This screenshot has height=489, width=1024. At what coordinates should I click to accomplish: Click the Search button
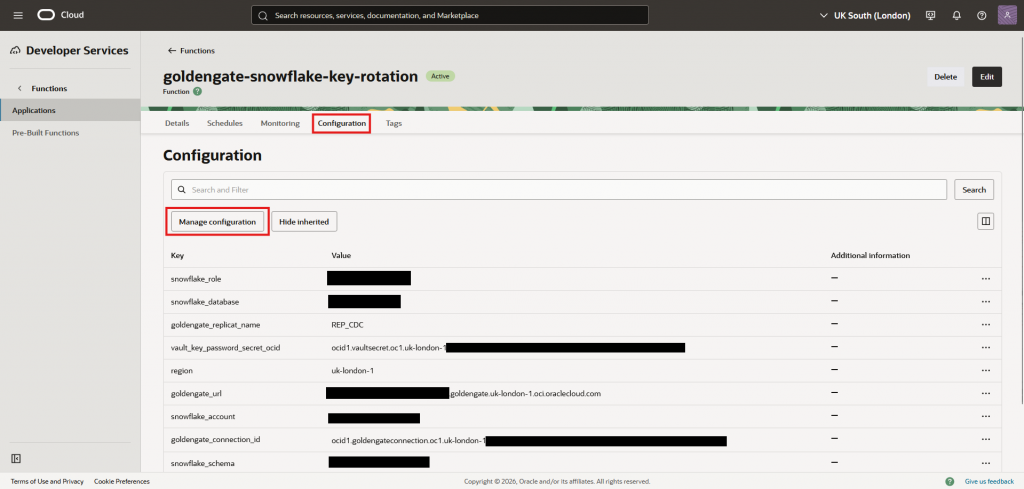(974, 190)
